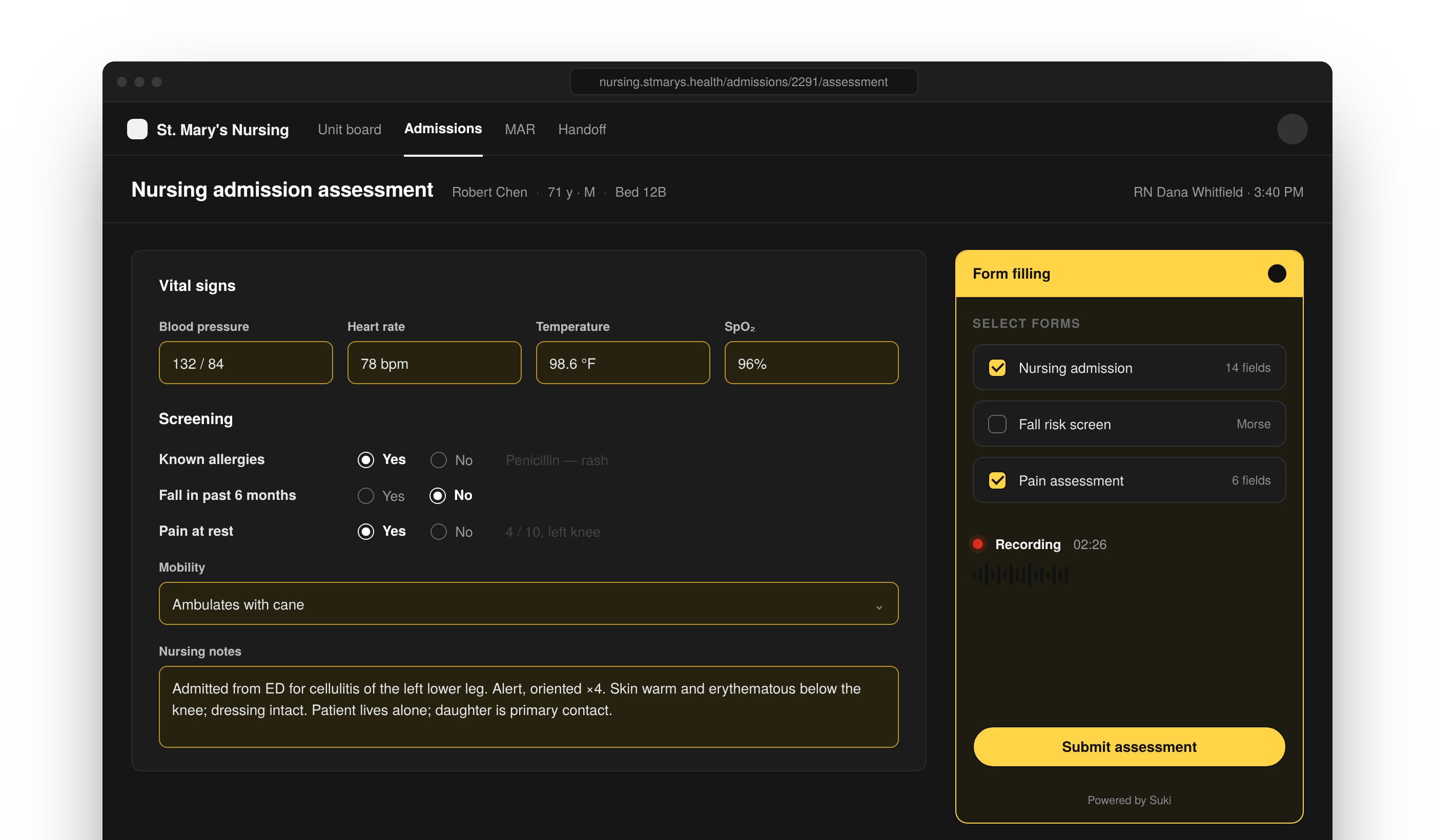Open the user avatar in header
Image resolution: width=1435 pixels, height=840 pixels.
1292,129
